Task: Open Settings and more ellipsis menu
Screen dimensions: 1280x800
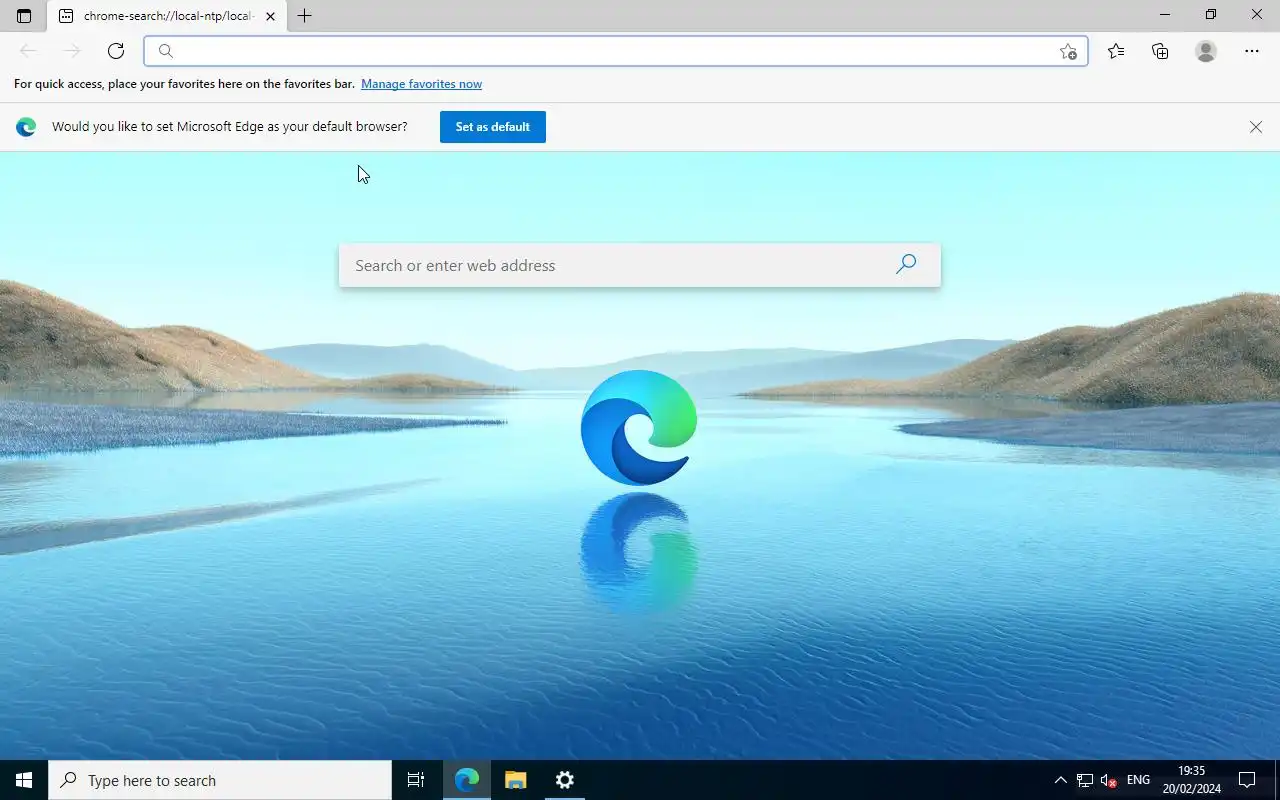Action: (x=1252, y=51)
